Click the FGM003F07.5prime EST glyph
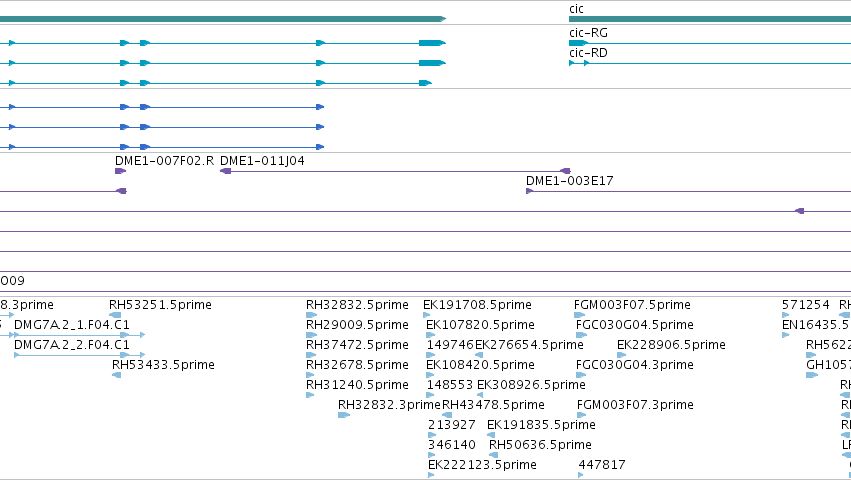The width and height of the screenshot is (851, 480). (x=580, y=315)
